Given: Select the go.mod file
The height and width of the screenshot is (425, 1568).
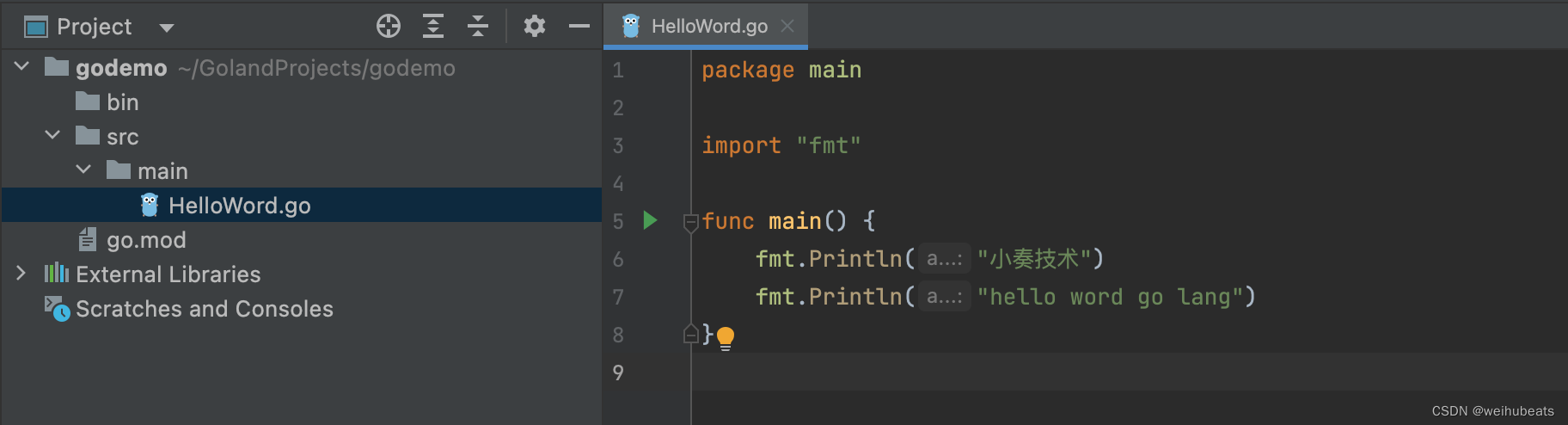Looking at the screenshot, I should 146,240.
